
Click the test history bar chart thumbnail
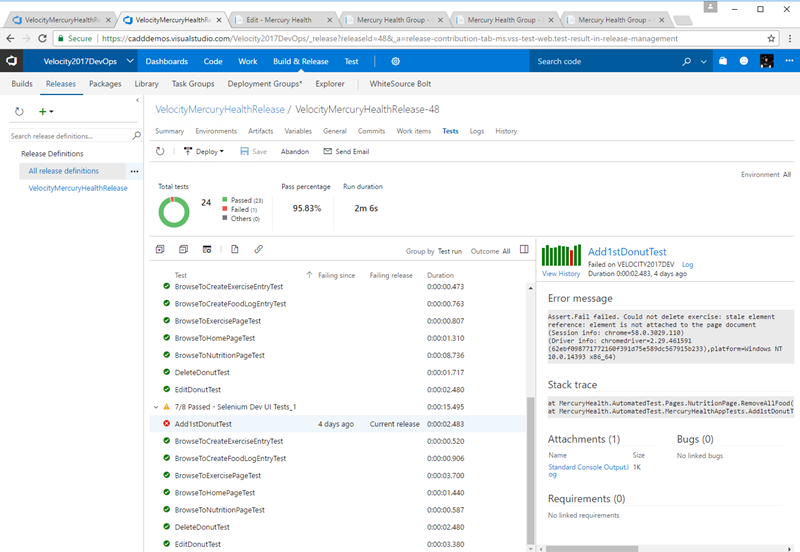tap(561, 255)
